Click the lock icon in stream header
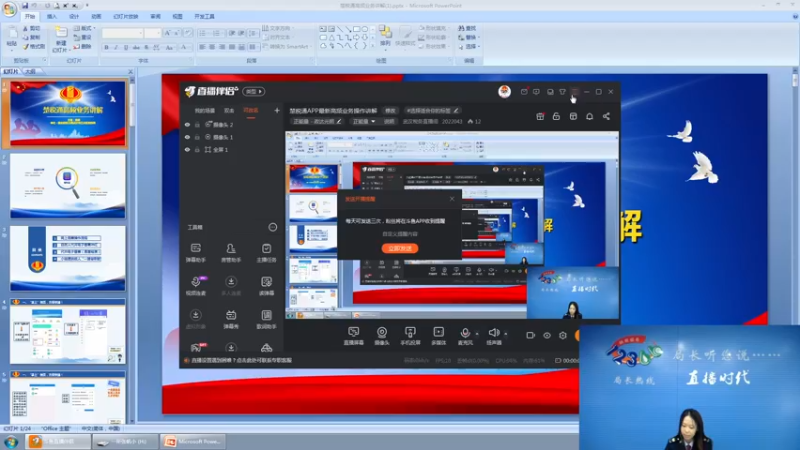The height and width of the screenshot is (450, 800). pyautogui.click(x=556, y=116)
